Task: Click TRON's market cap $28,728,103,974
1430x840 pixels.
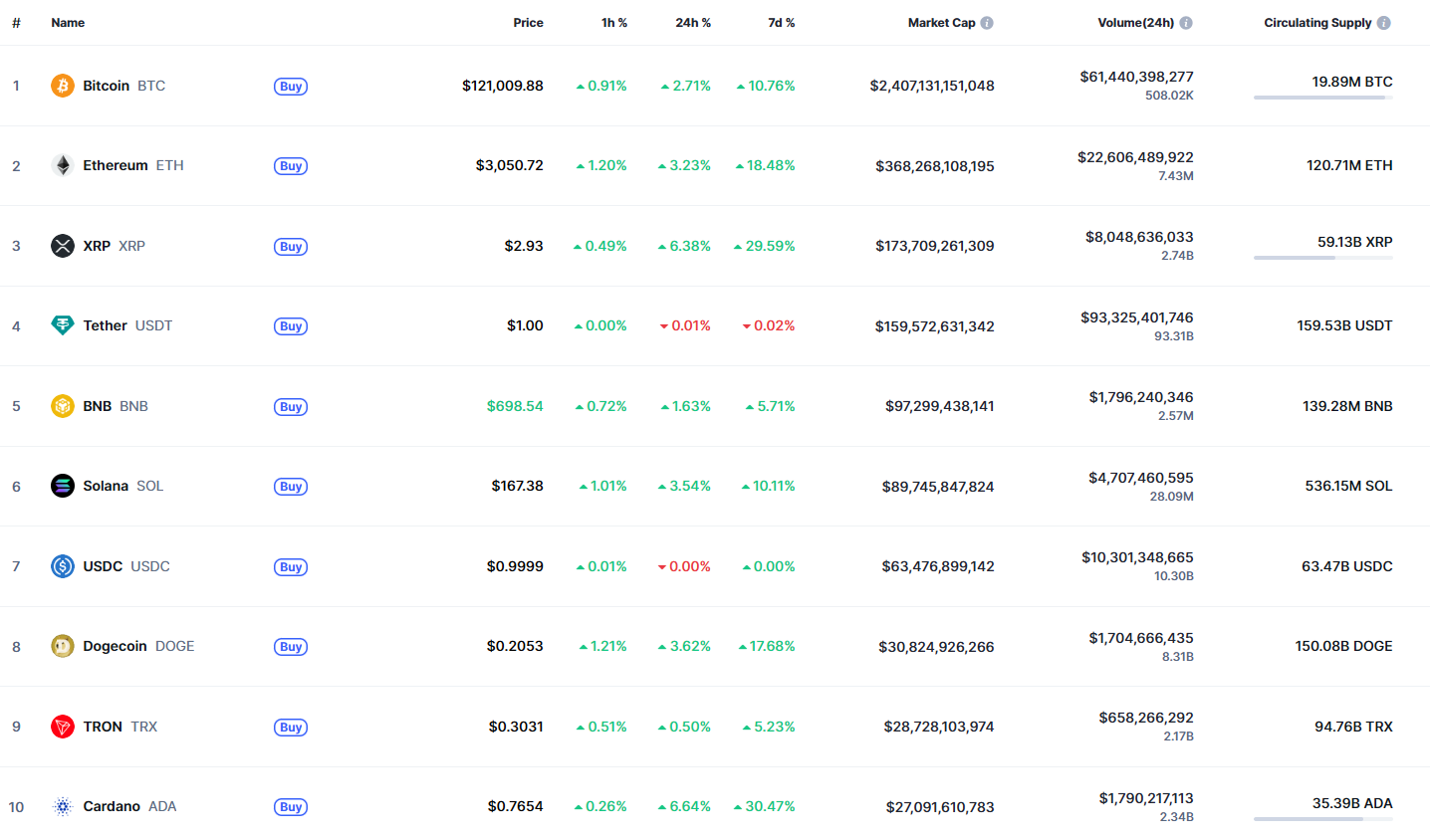Action: (x=939, y=727)
